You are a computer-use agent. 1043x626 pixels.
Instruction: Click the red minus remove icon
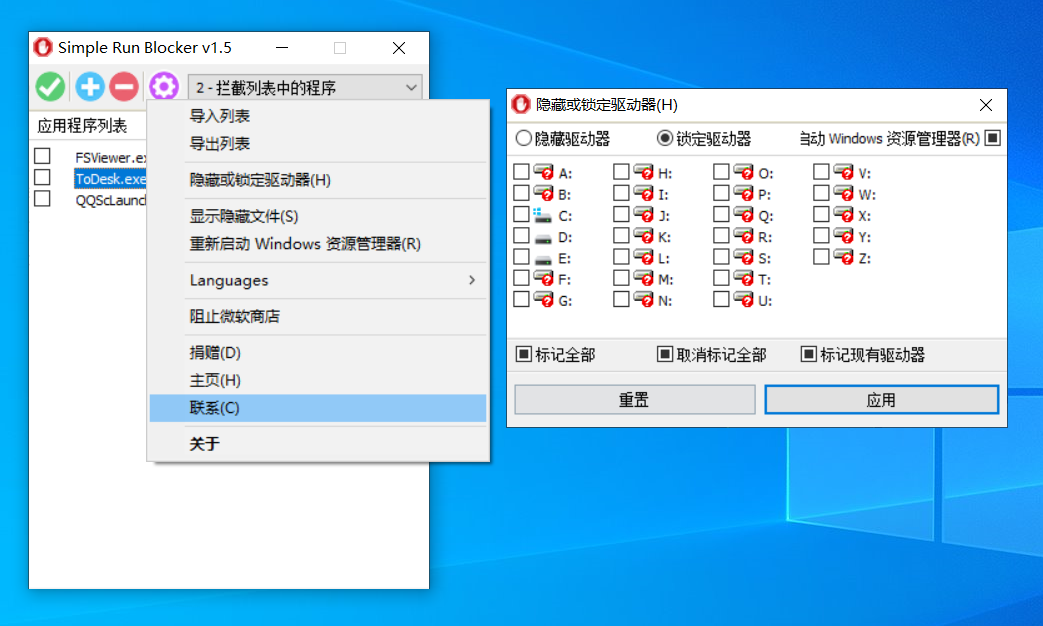[124, 87]
